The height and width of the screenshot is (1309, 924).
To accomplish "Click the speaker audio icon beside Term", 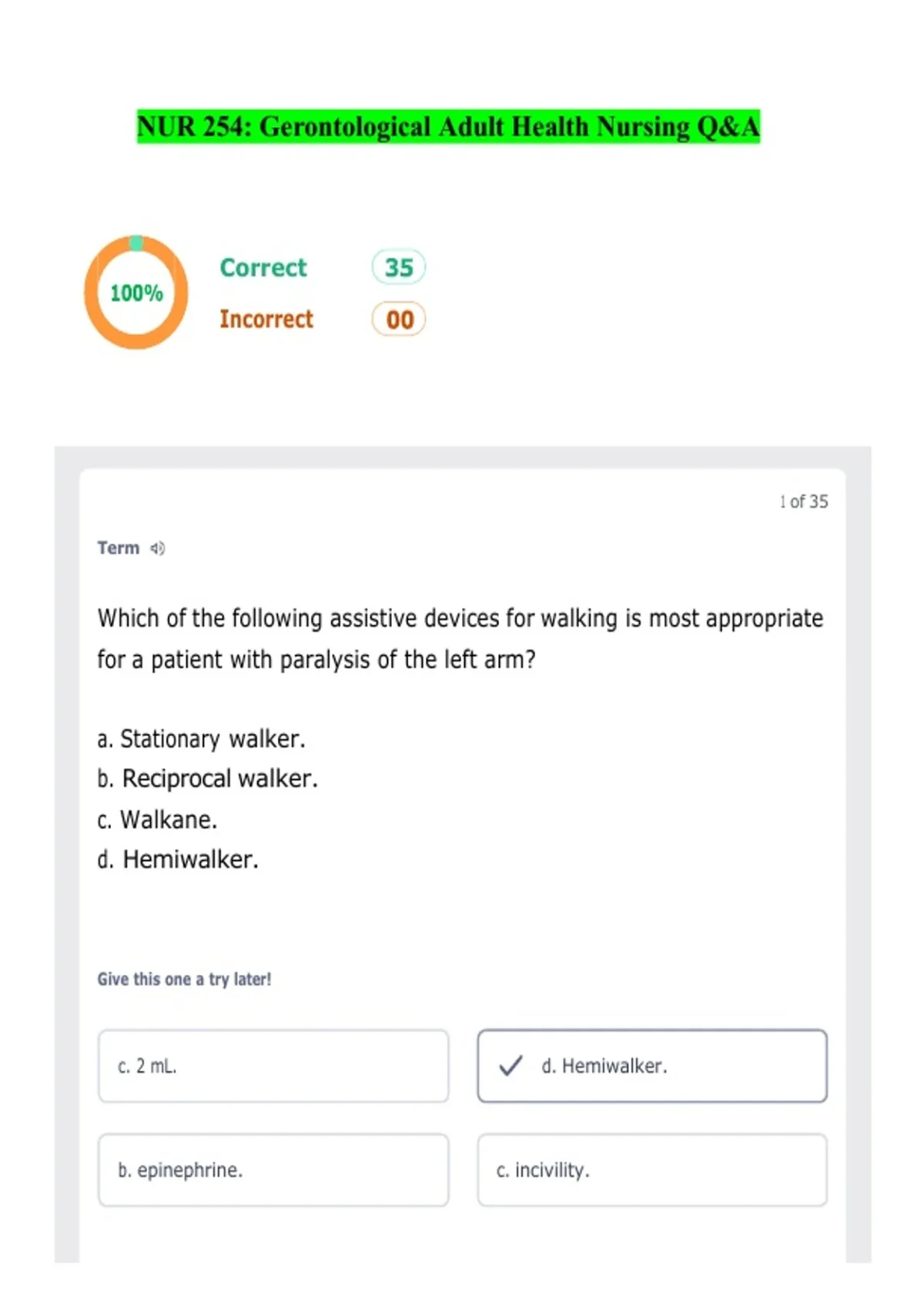I will pyautogui.click(x=158, y=548).
